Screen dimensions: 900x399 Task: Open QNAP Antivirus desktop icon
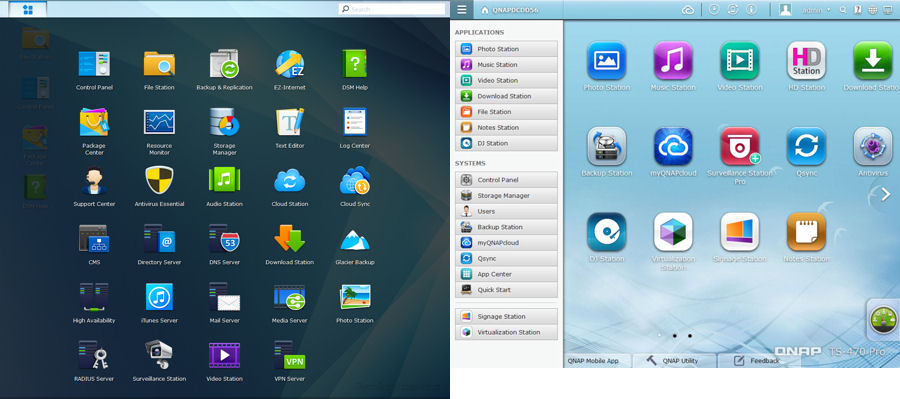pyautogui.click(x=872, y=146)
